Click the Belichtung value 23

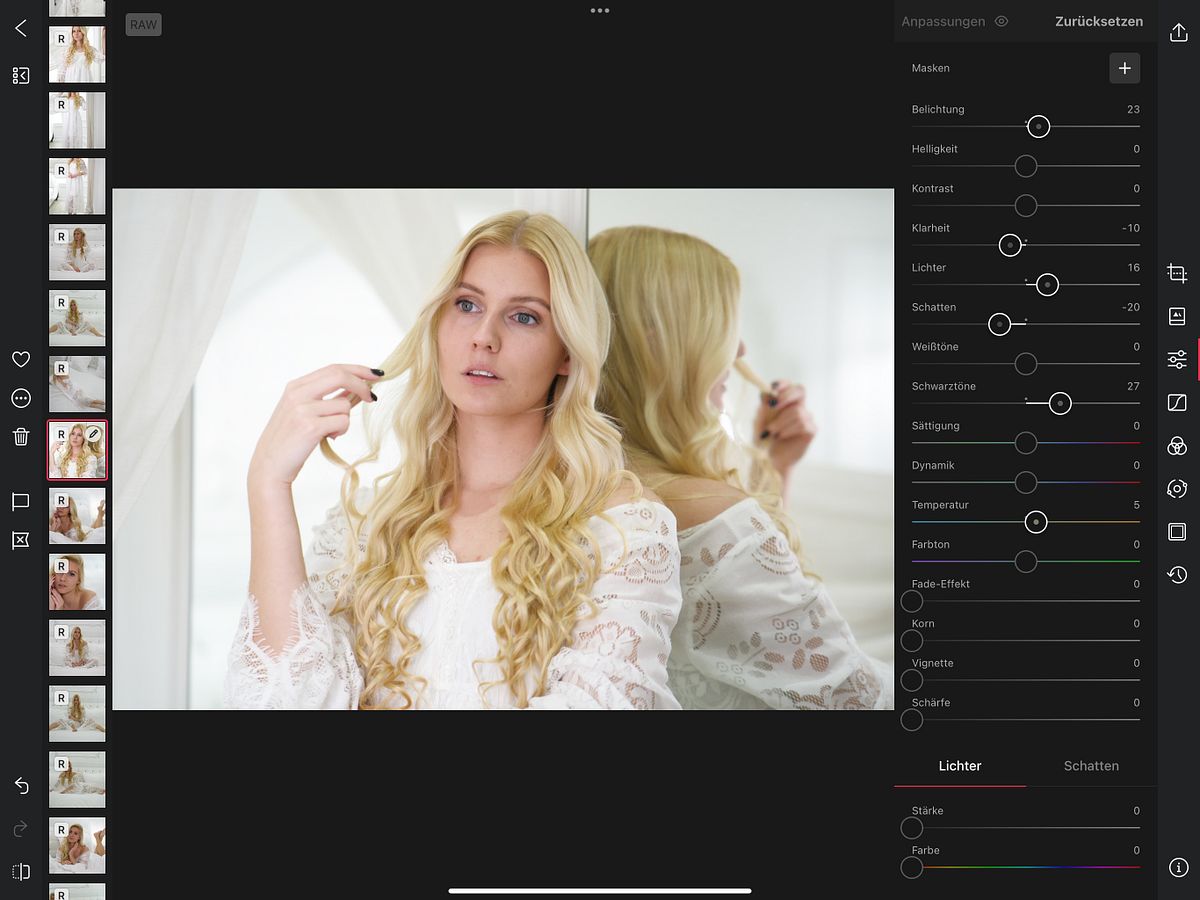click(1133, 109)
